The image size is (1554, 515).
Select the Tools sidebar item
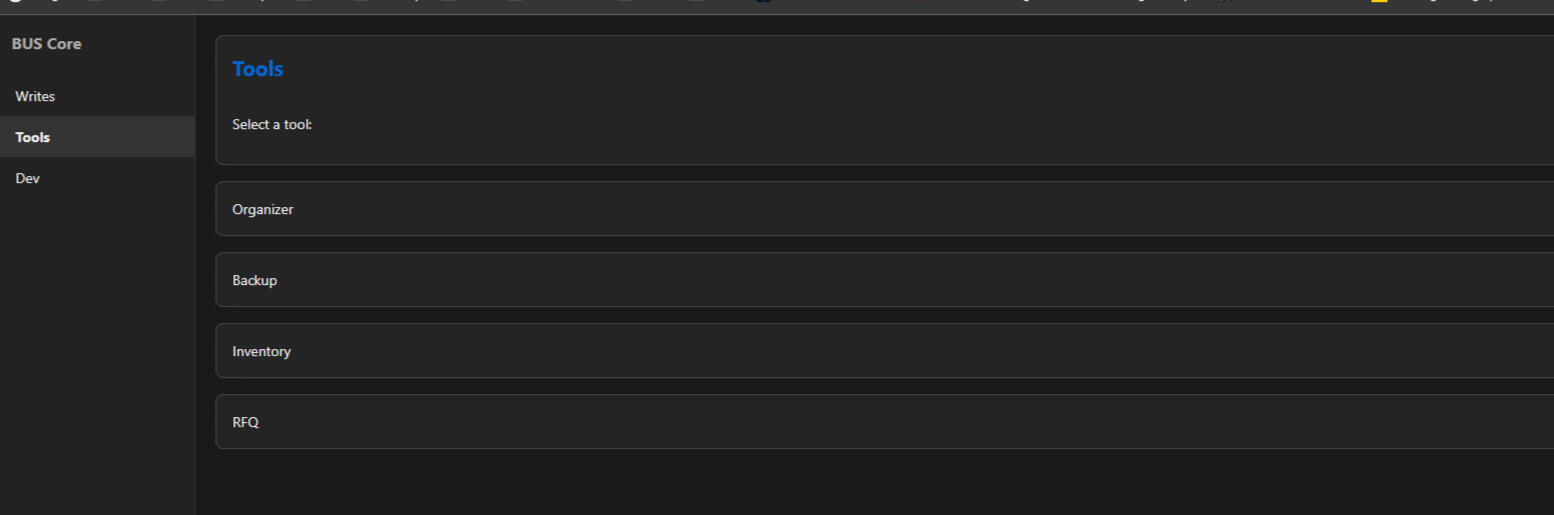pos(97,137)
